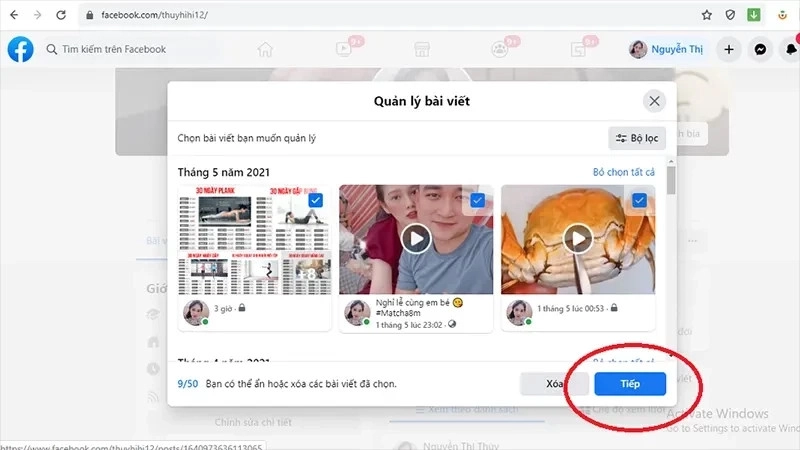
Task: Open the notifications bell icon
Action: point(791,49)
